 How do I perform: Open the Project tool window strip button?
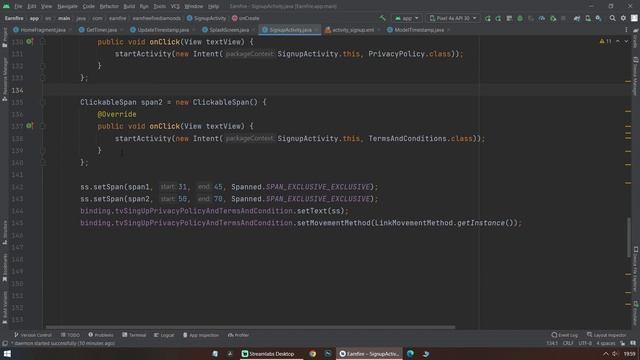[4, 38]
